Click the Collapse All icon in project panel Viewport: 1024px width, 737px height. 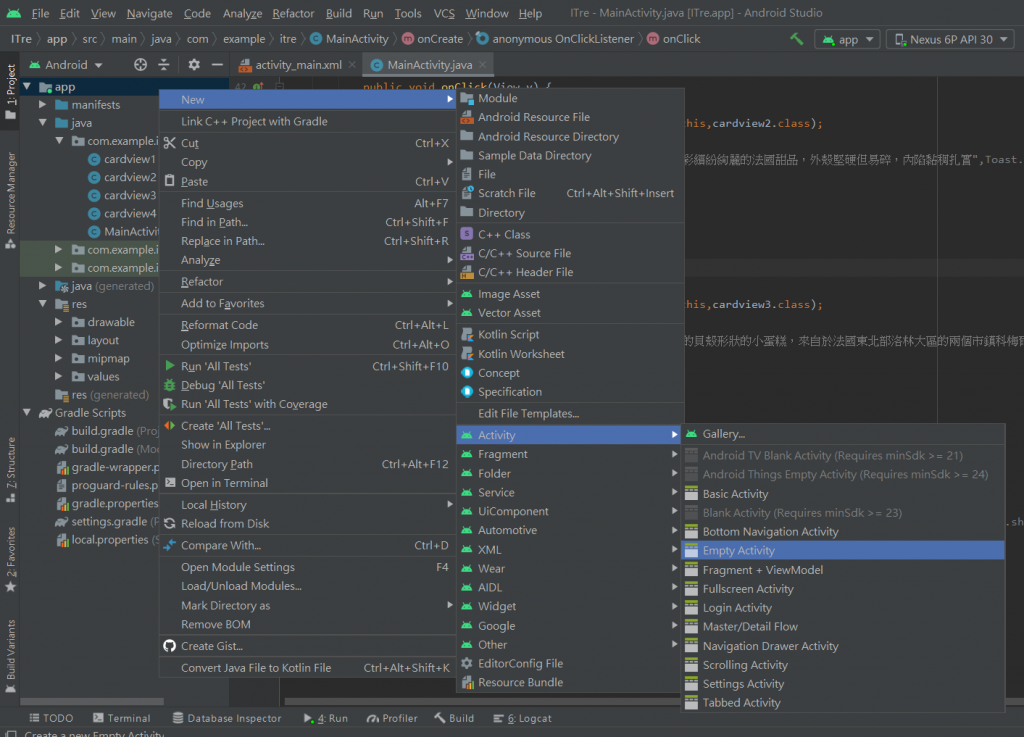pos(164,65)
